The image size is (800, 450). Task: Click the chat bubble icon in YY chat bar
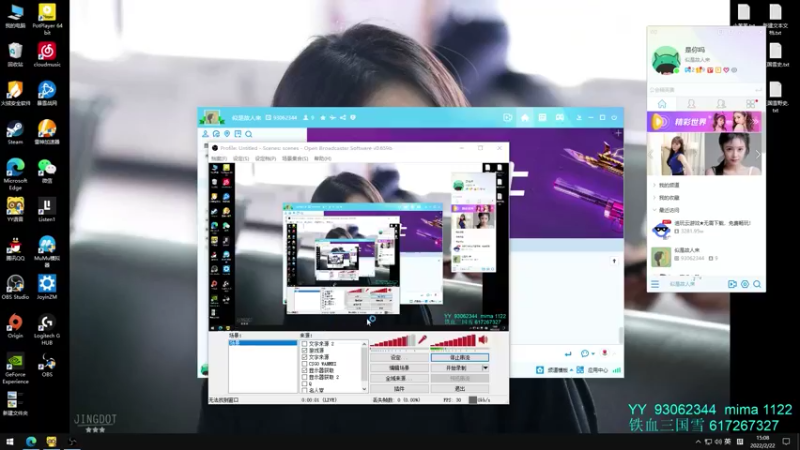(585, 354)
